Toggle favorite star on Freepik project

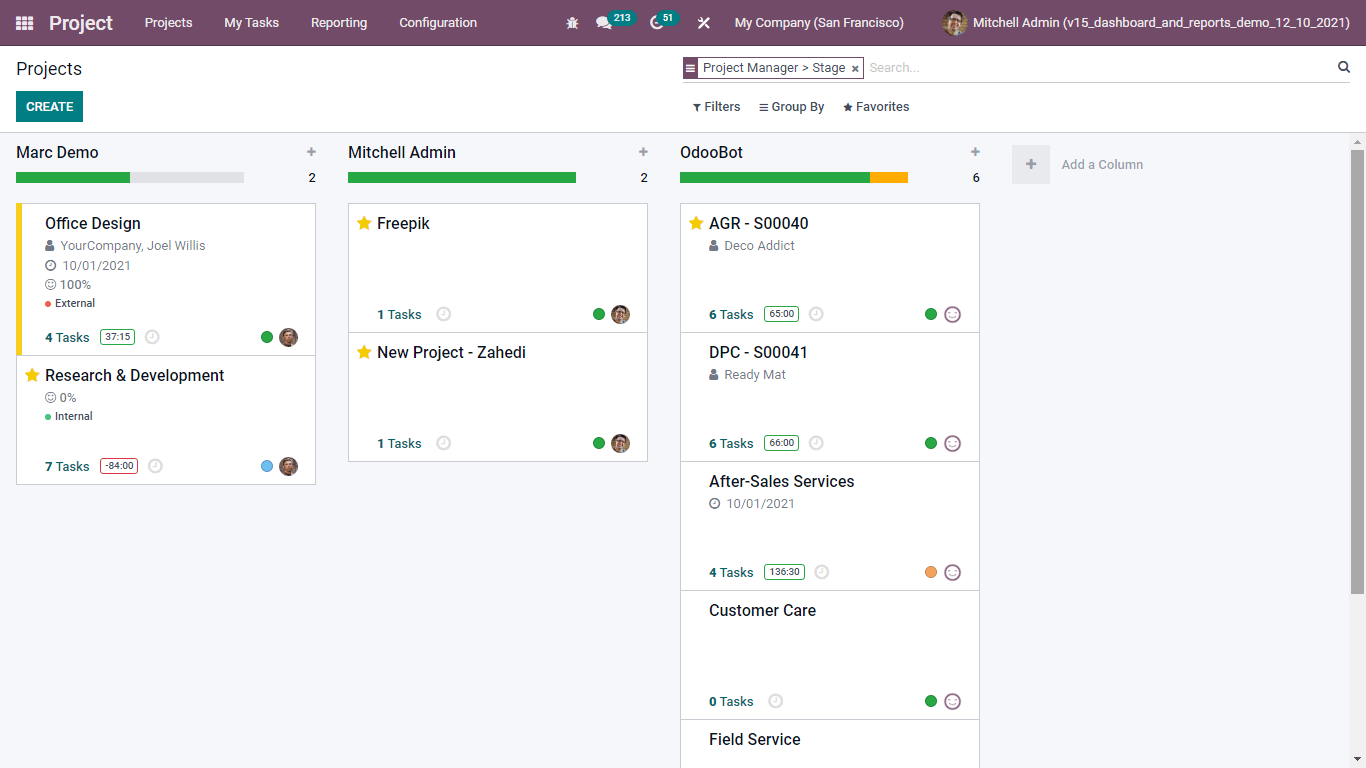tap(364, 223)
